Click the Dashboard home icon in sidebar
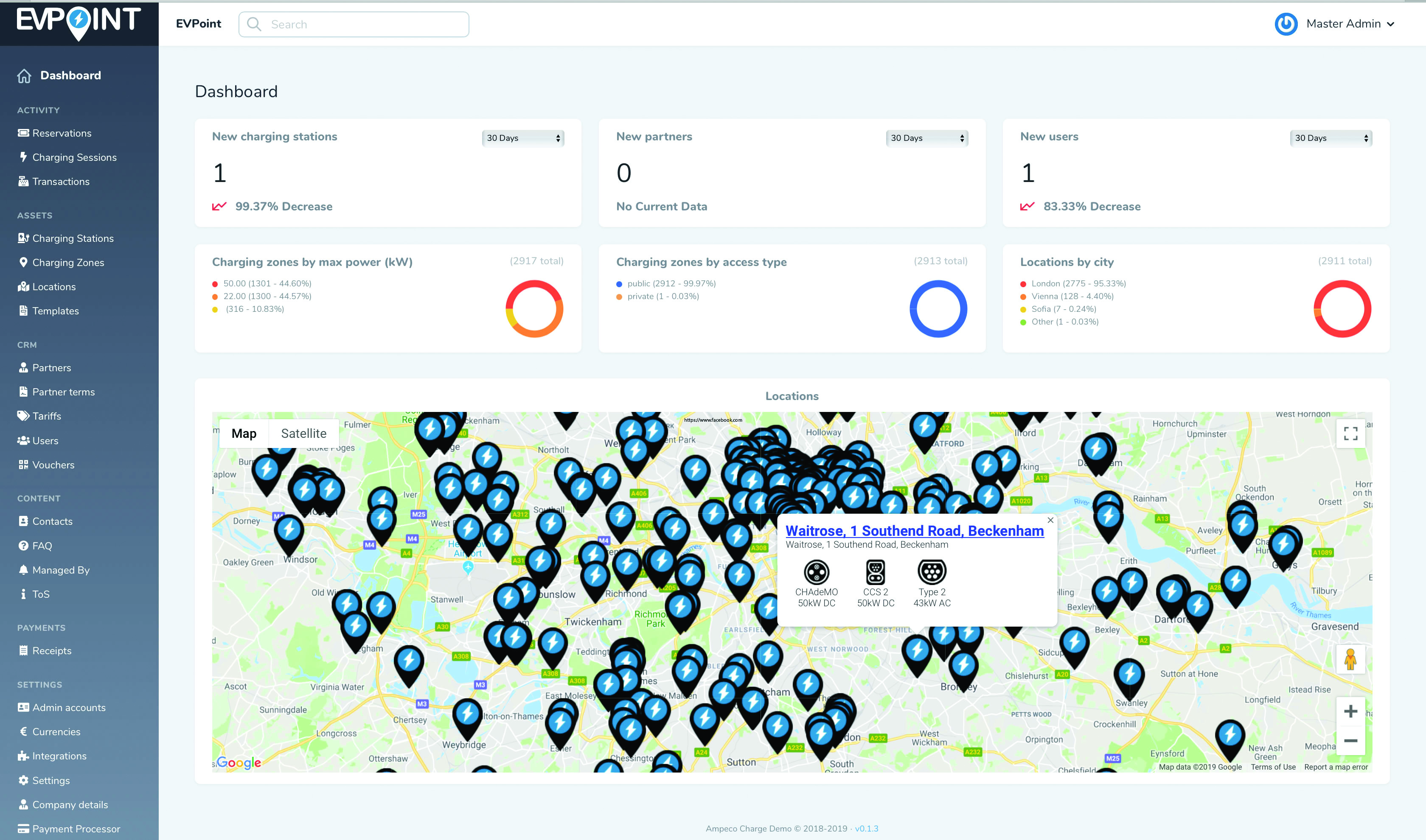The width and height of the screenshot is (1426, 840). coord(24,76)
